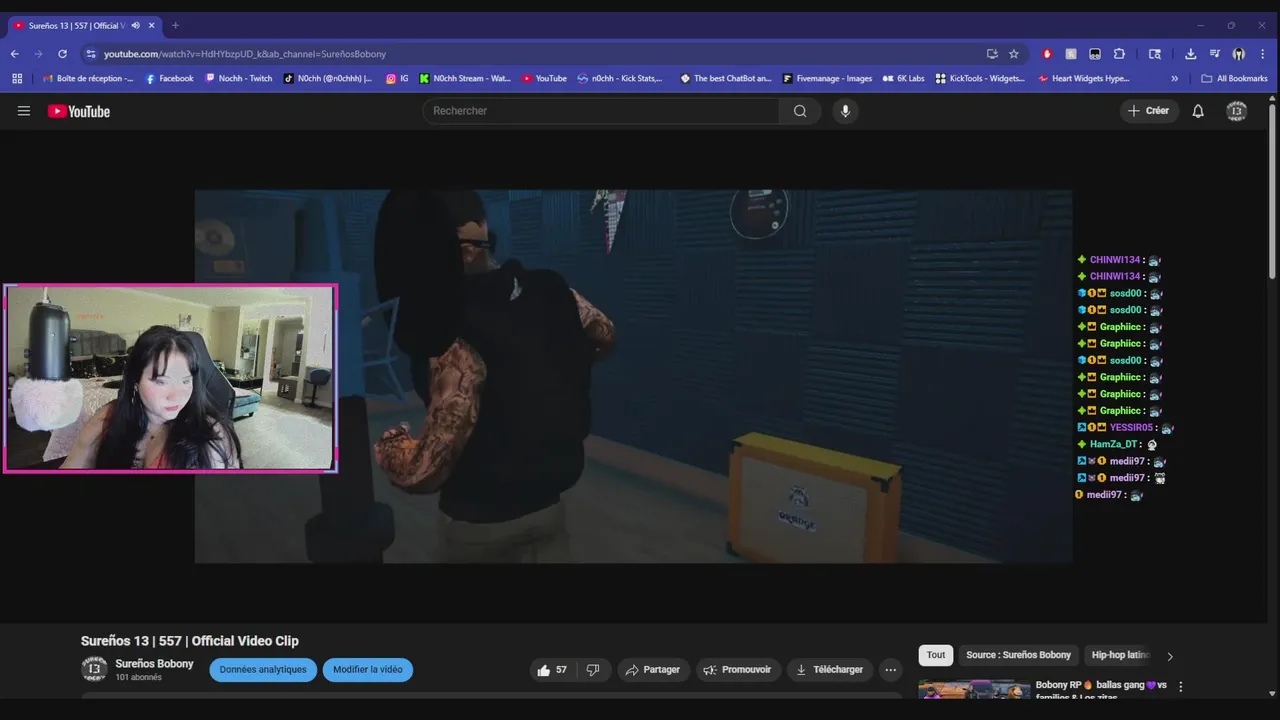Viewport: 1280px width, 720px height.
Task: Mute tab via speaker icon on tab
Action: tap(135, 25)
